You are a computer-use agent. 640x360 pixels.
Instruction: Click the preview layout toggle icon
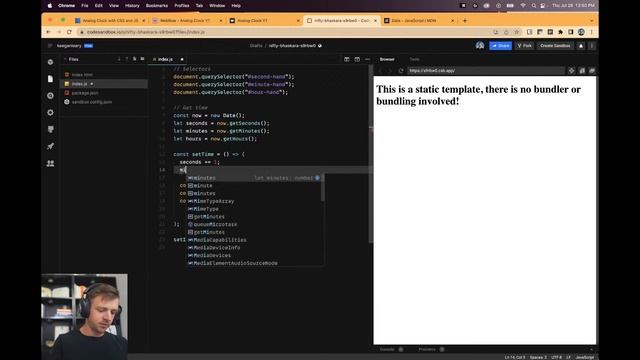357,59
